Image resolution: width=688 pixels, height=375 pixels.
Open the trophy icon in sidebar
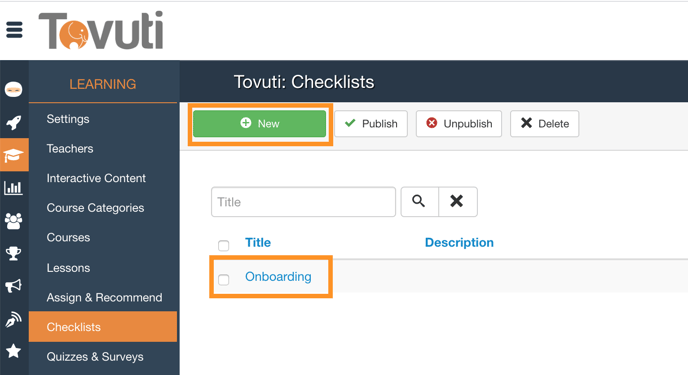tap(13, 254)
